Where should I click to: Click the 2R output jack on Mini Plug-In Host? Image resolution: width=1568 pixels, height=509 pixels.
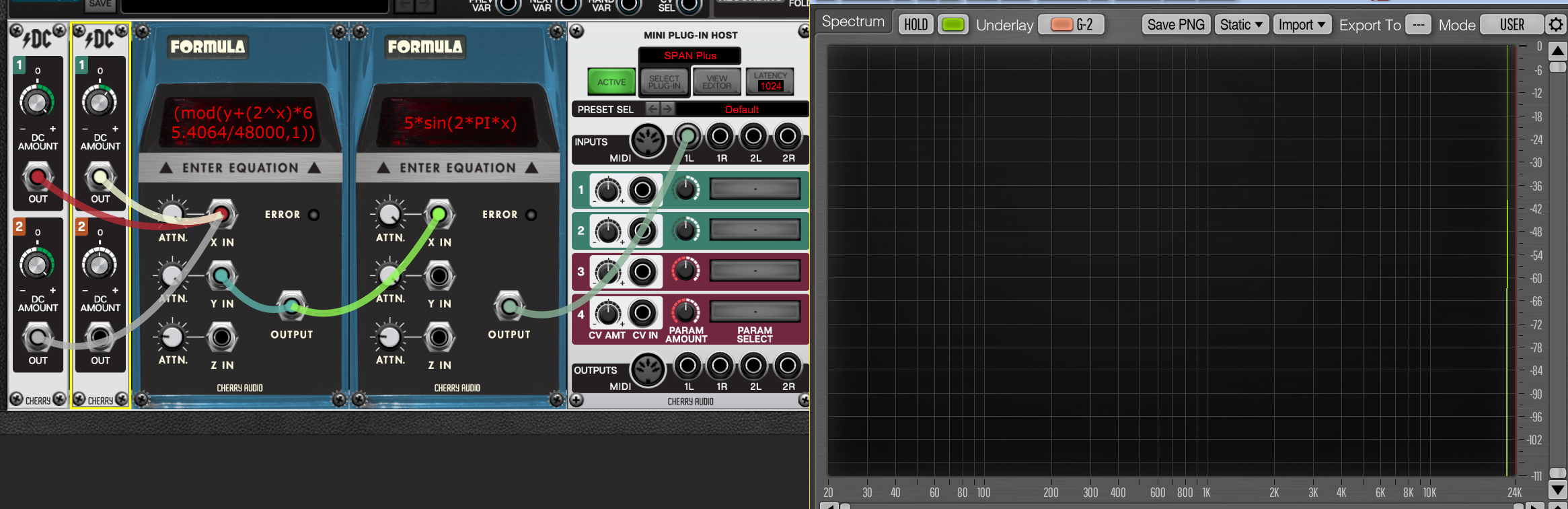pos(787,366)
